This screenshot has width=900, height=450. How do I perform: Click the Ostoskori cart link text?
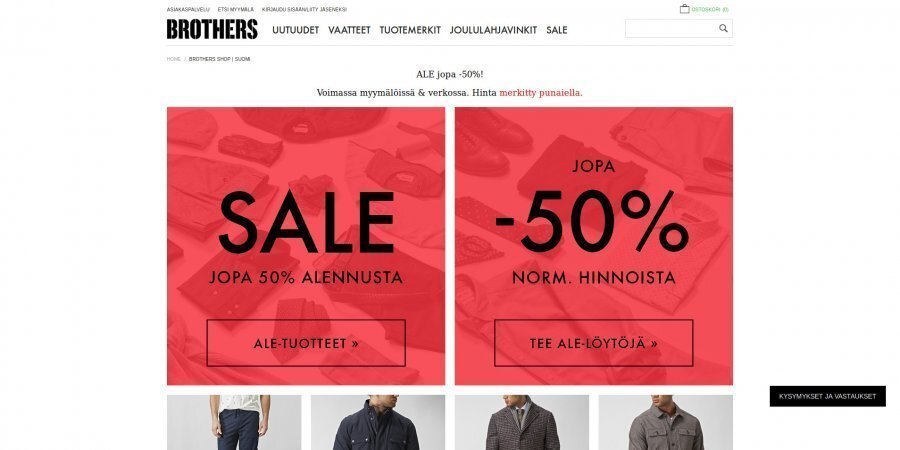709,10
